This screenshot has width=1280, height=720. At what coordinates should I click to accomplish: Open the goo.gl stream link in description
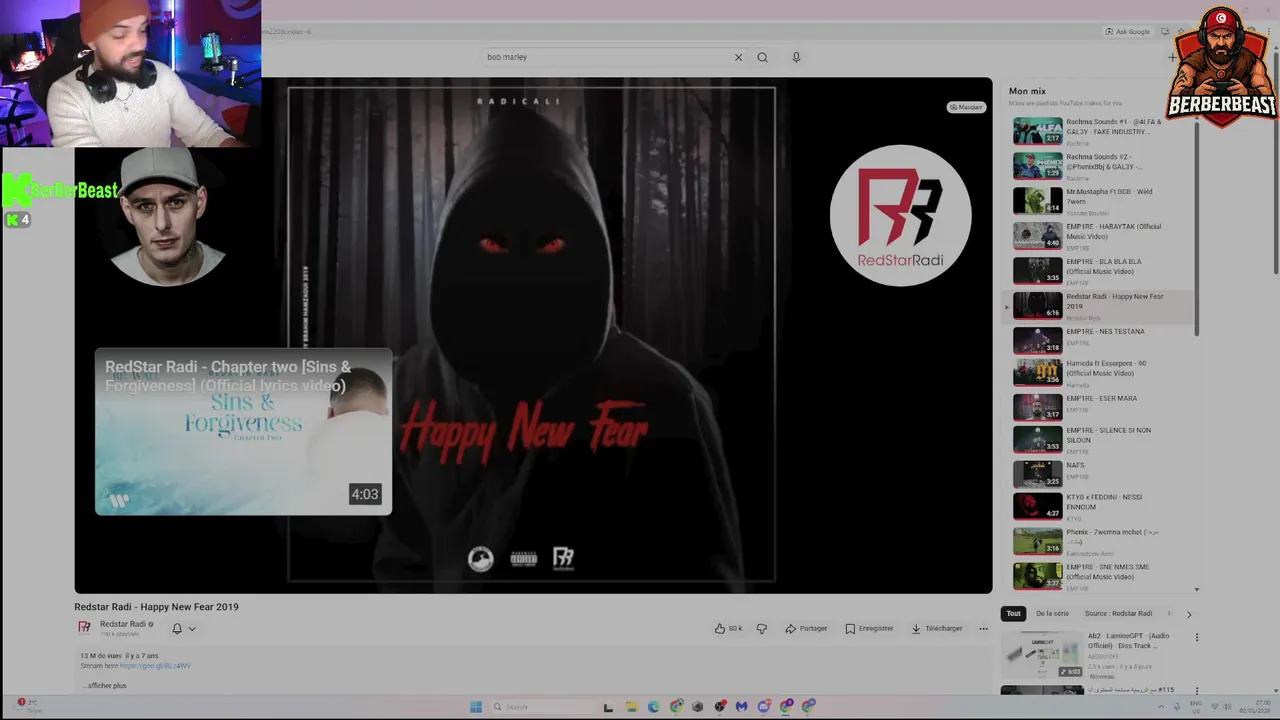pyautogui.click(x=155, y=665)
